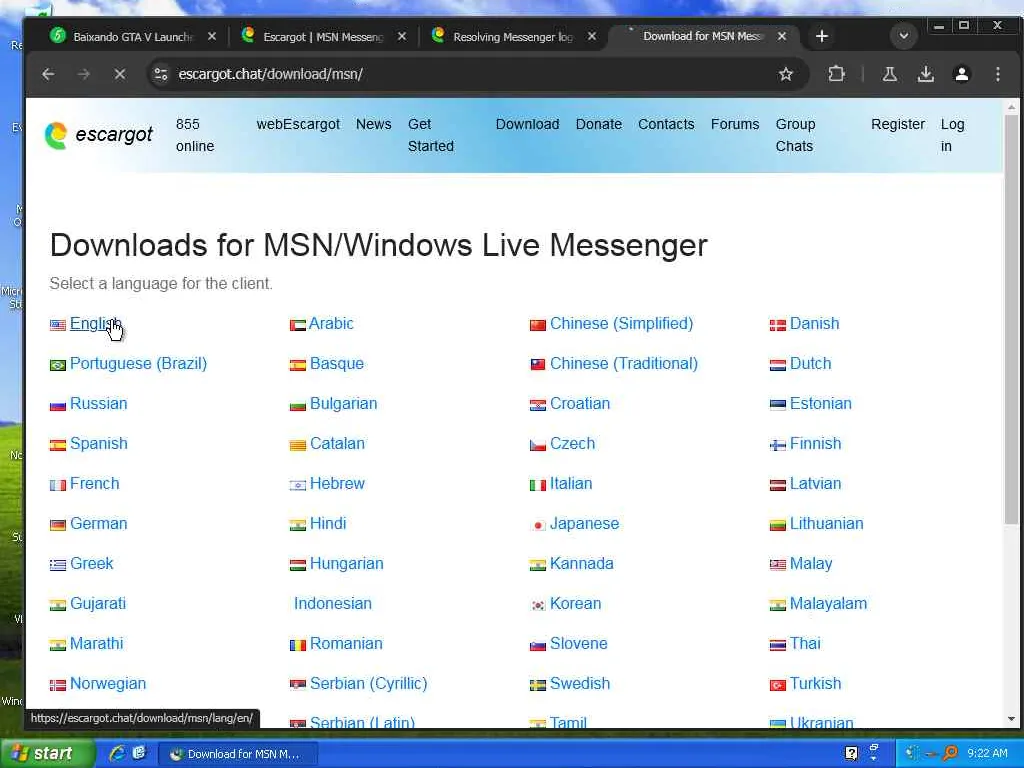Open site information icon in address bar
Screen dimensions: 1024x768
[x=161, y=74]
